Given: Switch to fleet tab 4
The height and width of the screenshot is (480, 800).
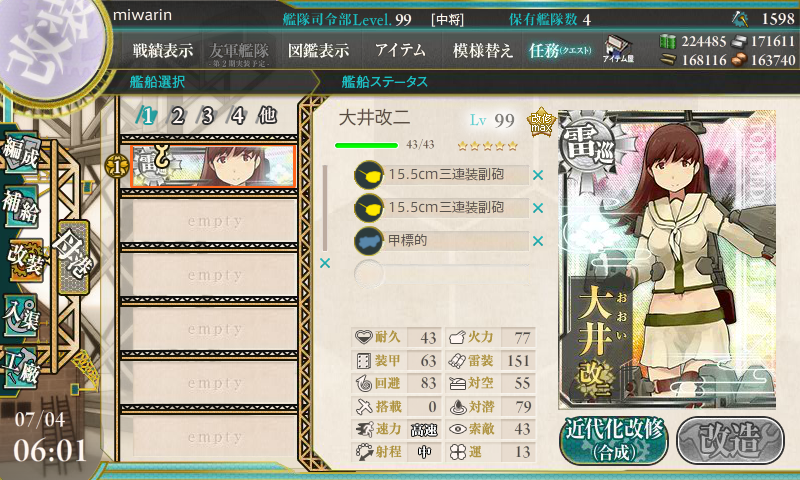Looking at the screenshot, I should tap(237, 116).
